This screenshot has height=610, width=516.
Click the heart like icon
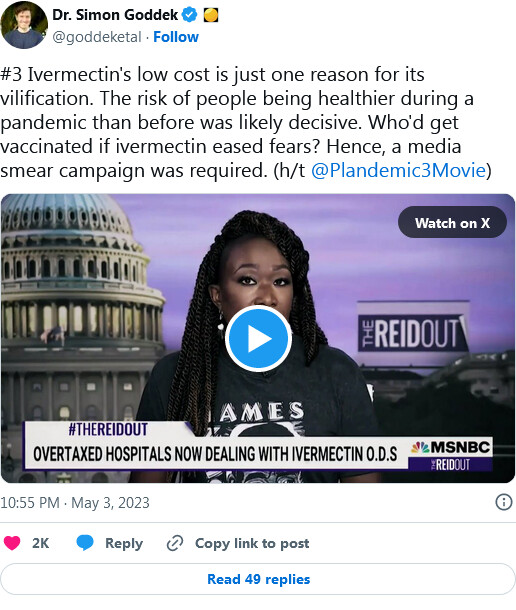(x=12, y=543)
